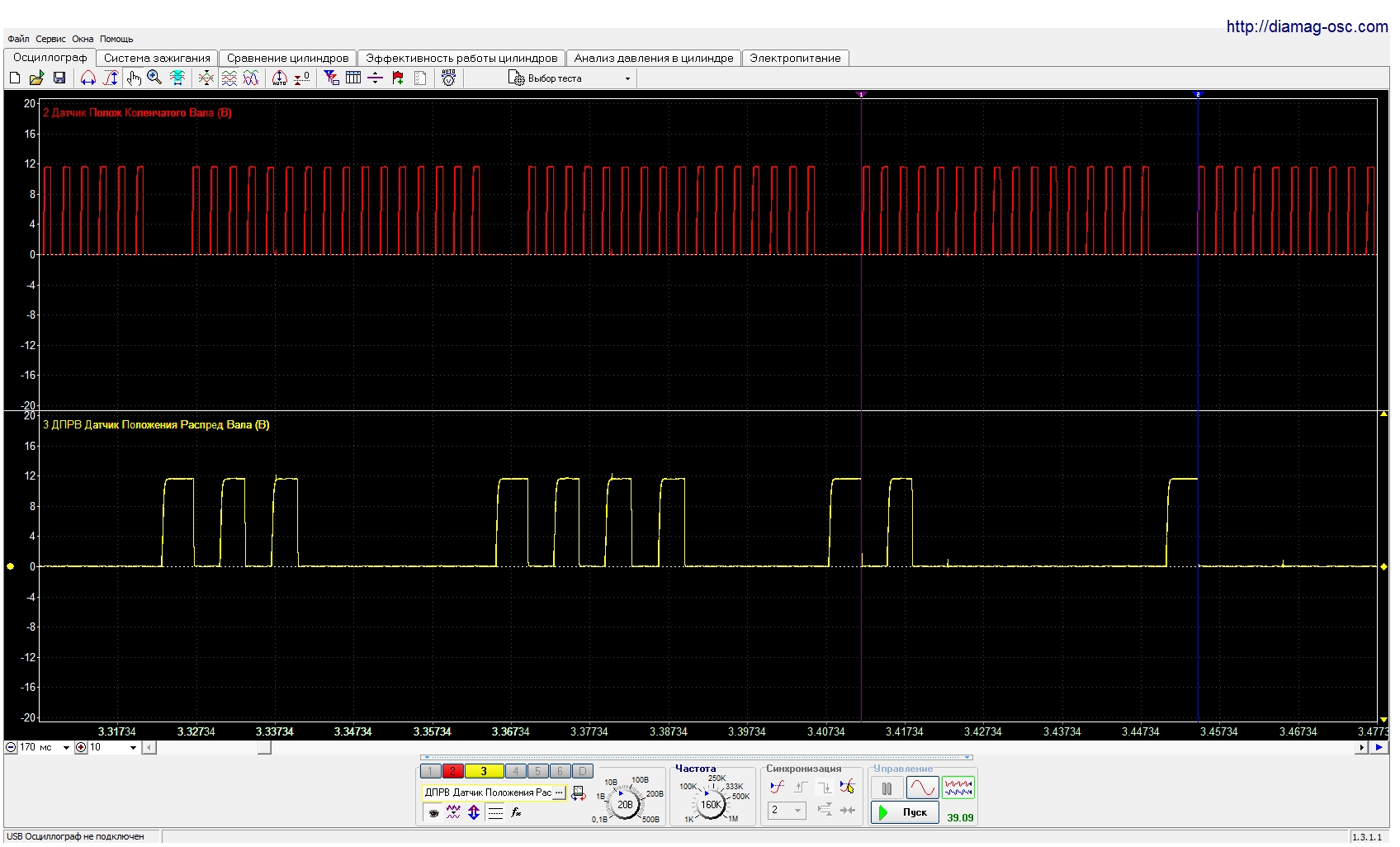Select the trigger level sync icon
The width and height of the screenshot is (1400, 847).
[777, 788]
